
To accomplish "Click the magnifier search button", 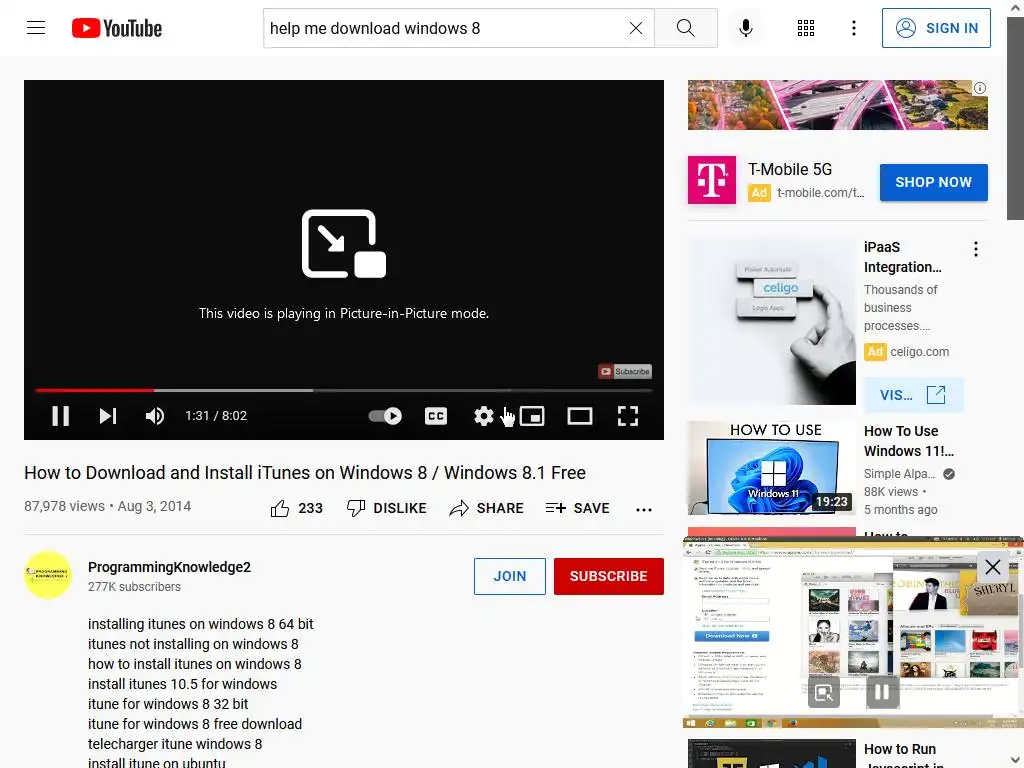I will click(x=685, y=28).
